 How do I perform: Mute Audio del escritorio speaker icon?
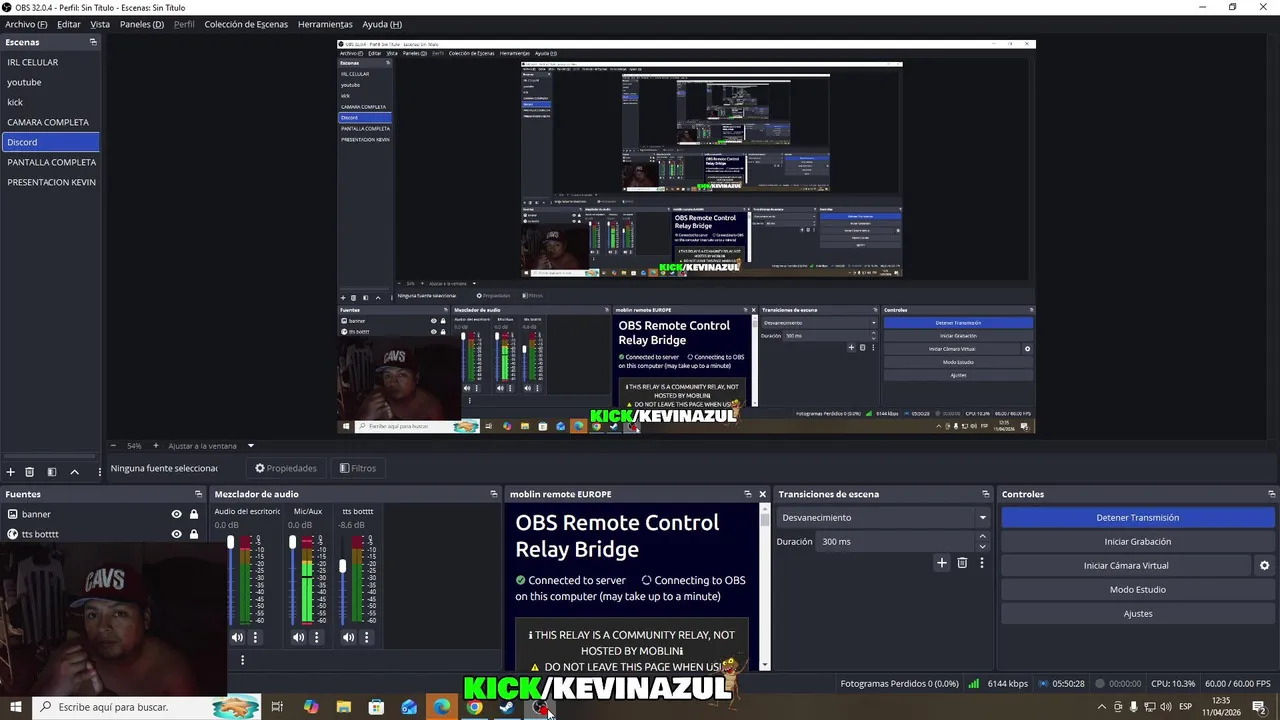237,637
